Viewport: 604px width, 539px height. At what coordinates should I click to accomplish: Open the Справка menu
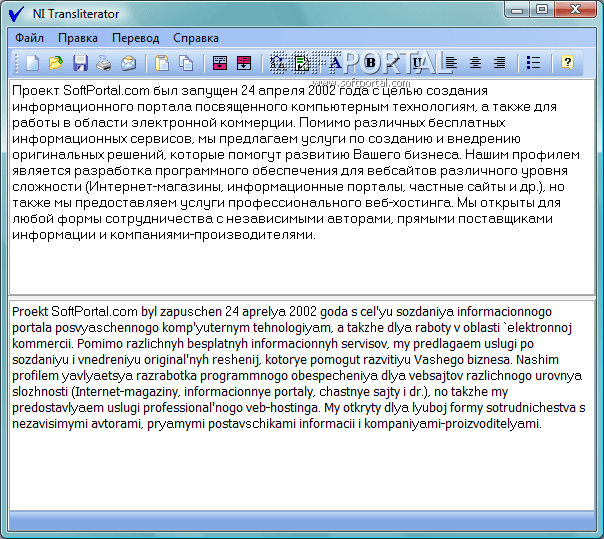click(196, 38)
